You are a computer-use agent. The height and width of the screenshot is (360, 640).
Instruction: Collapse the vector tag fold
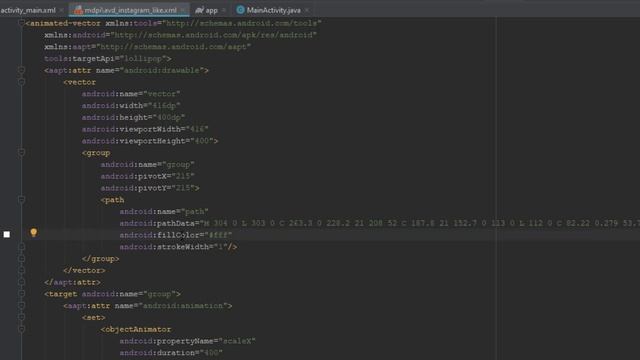[x=21, y=82]
